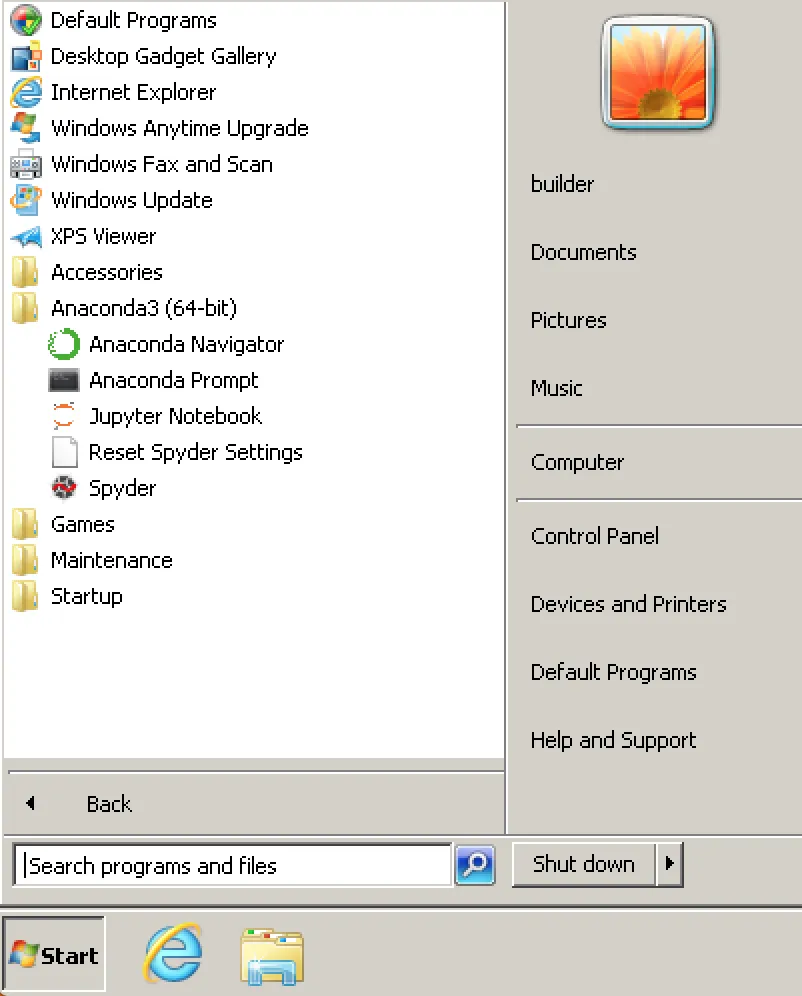Open Internet Explorer from the taskbar

[173, 953]
